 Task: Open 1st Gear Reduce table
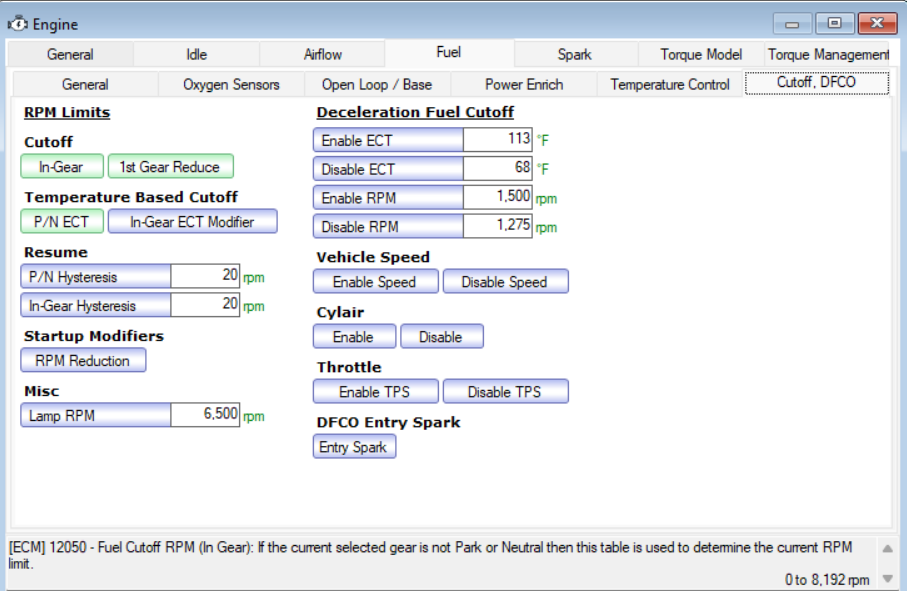pyautogui.click(x=171, y=167)
